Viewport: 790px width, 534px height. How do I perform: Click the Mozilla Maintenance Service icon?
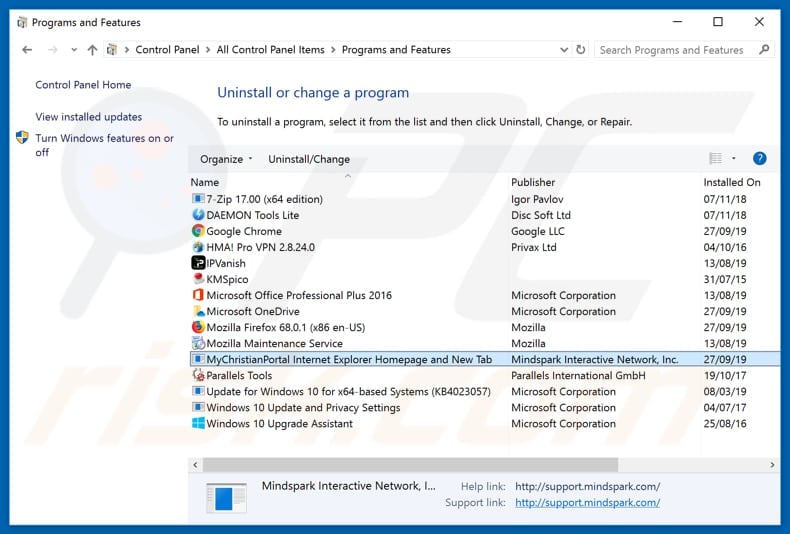(x=198, y=344)
